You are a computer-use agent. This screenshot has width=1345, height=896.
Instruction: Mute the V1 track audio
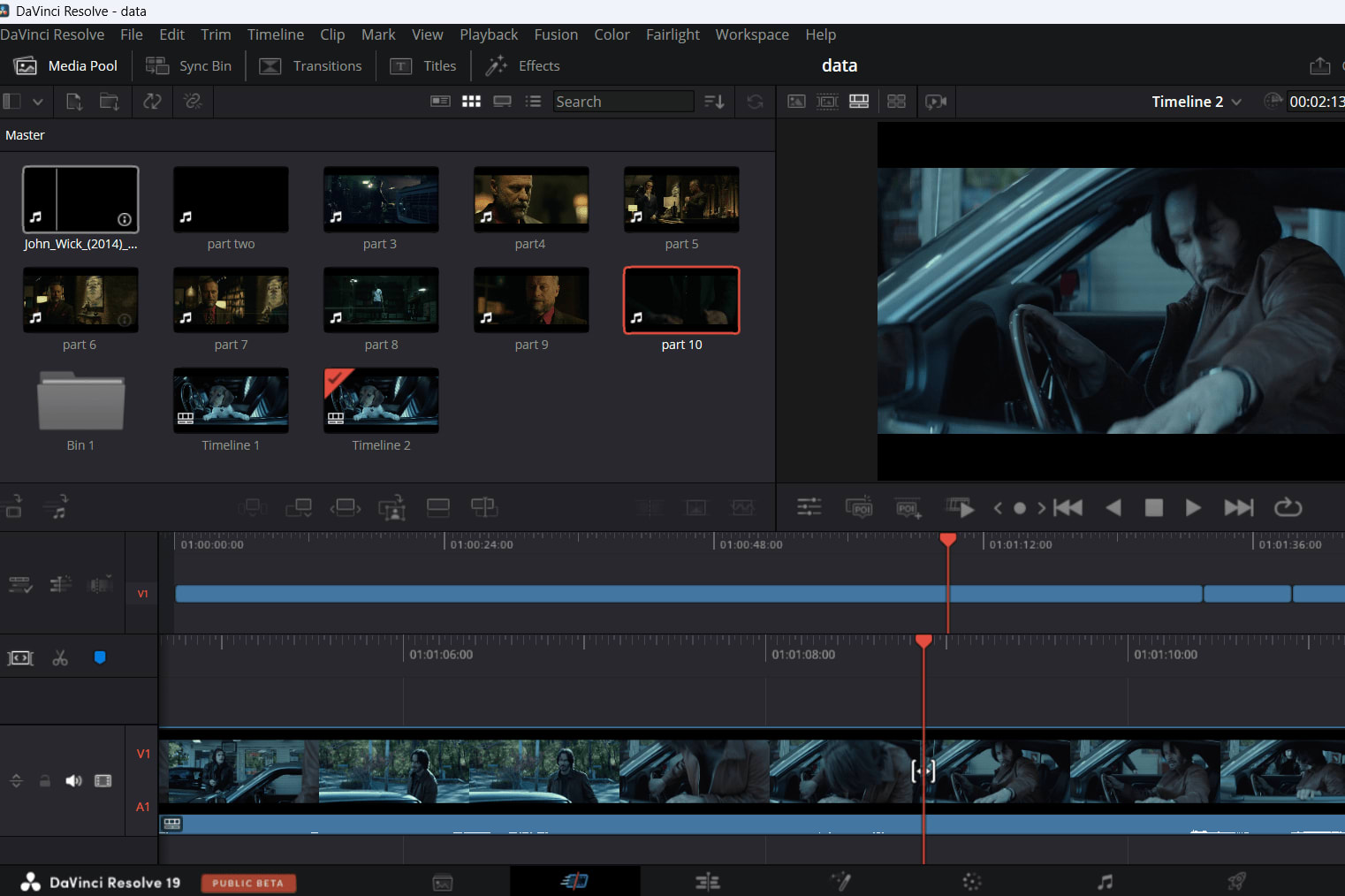point(73,781)
